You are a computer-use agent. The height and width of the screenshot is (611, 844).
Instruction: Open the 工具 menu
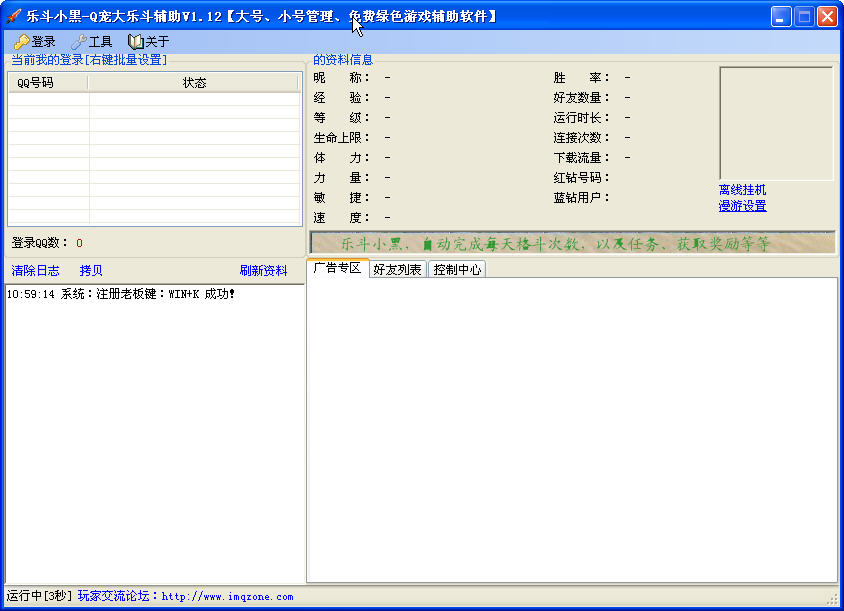pyautogui.click(x=92, y=41)
